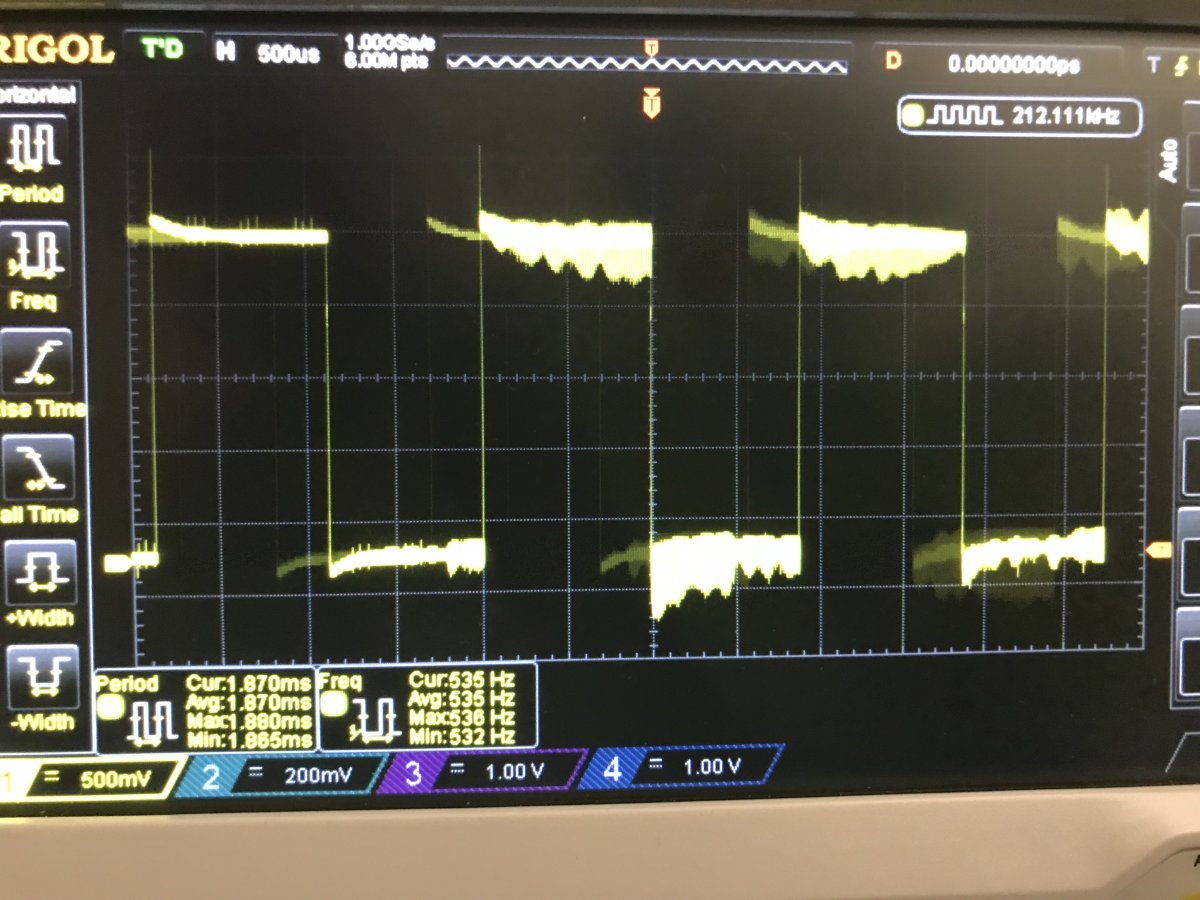The height and width of the screenshot is (900, 1200).
Task: Click the Period Min:1.865ms value
Action: (248, 740)
